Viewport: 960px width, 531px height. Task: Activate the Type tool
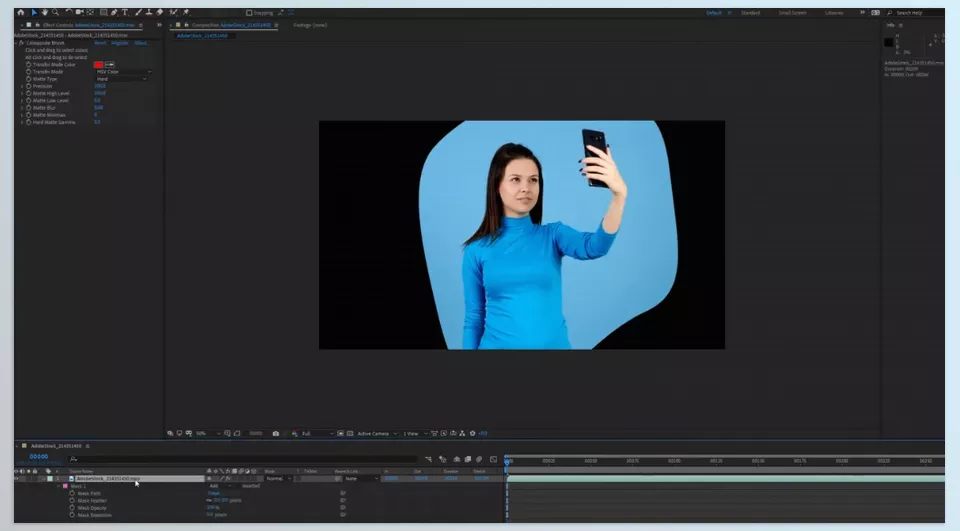coord(125,12)
